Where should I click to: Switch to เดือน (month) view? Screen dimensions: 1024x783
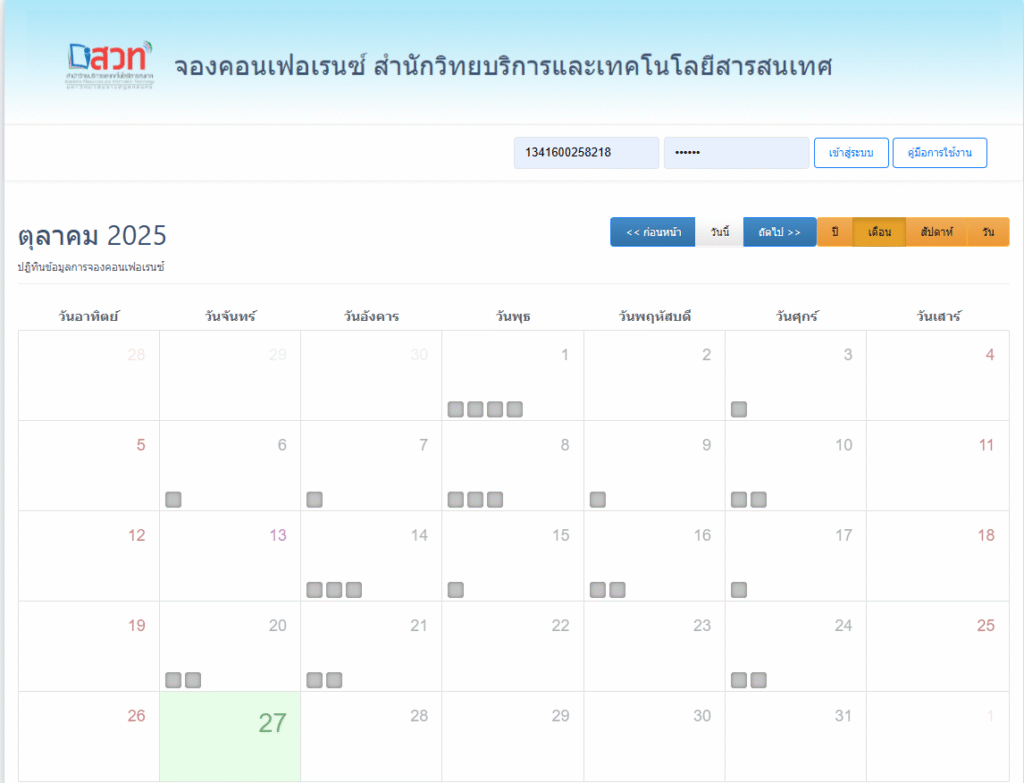pos(879,232)
